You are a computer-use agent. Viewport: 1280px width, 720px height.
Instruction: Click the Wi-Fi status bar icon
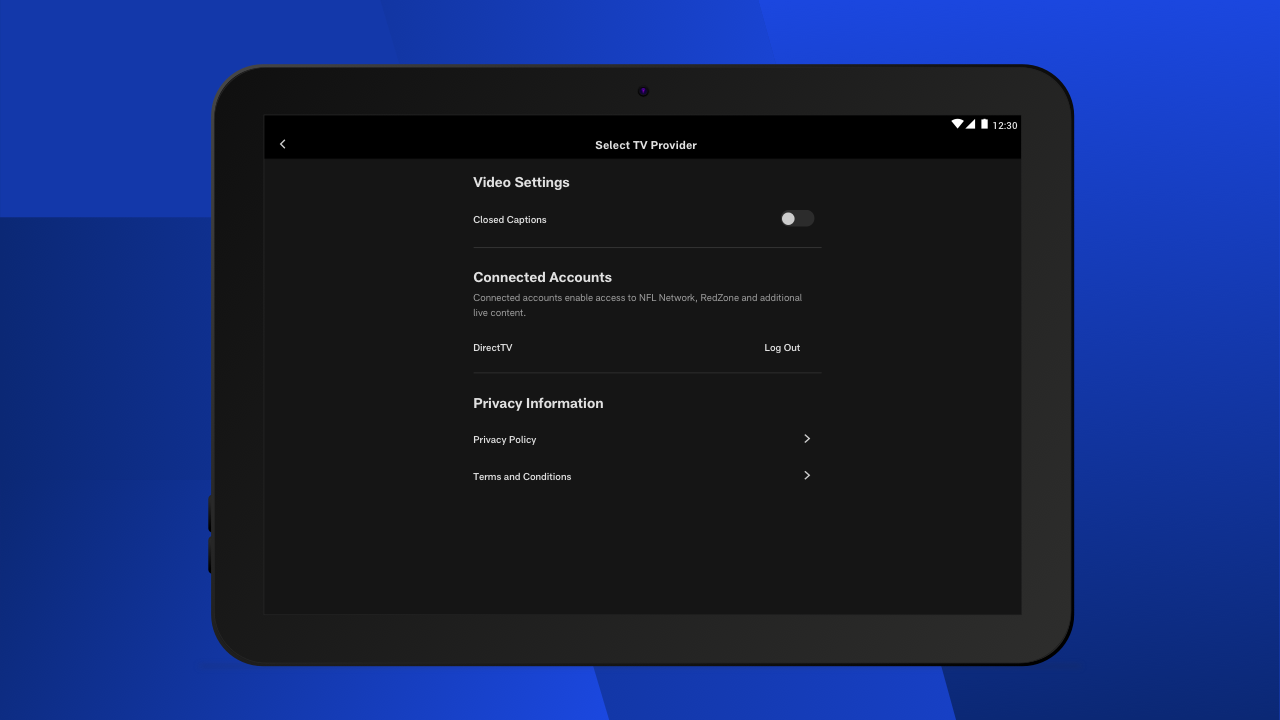pyautogui.click(x=957, y=124)
